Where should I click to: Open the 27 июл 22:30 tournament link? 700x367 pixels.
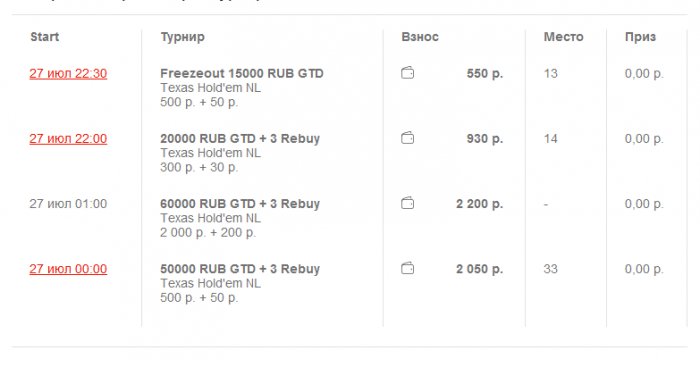click(x=68, y=74)
